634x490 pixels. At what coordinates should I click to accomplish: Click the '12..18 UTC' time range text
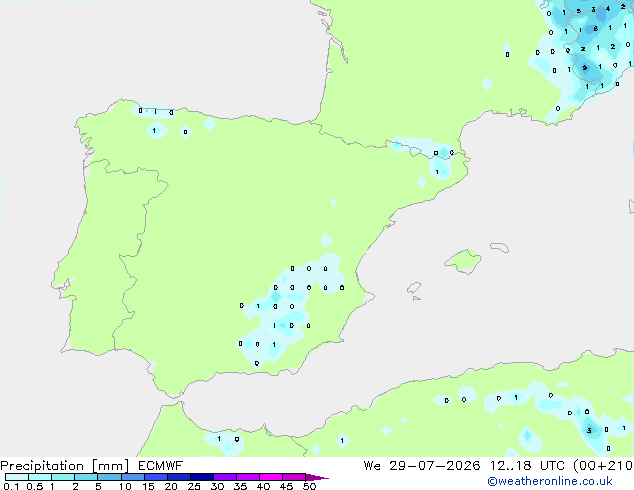pos(527,466)
